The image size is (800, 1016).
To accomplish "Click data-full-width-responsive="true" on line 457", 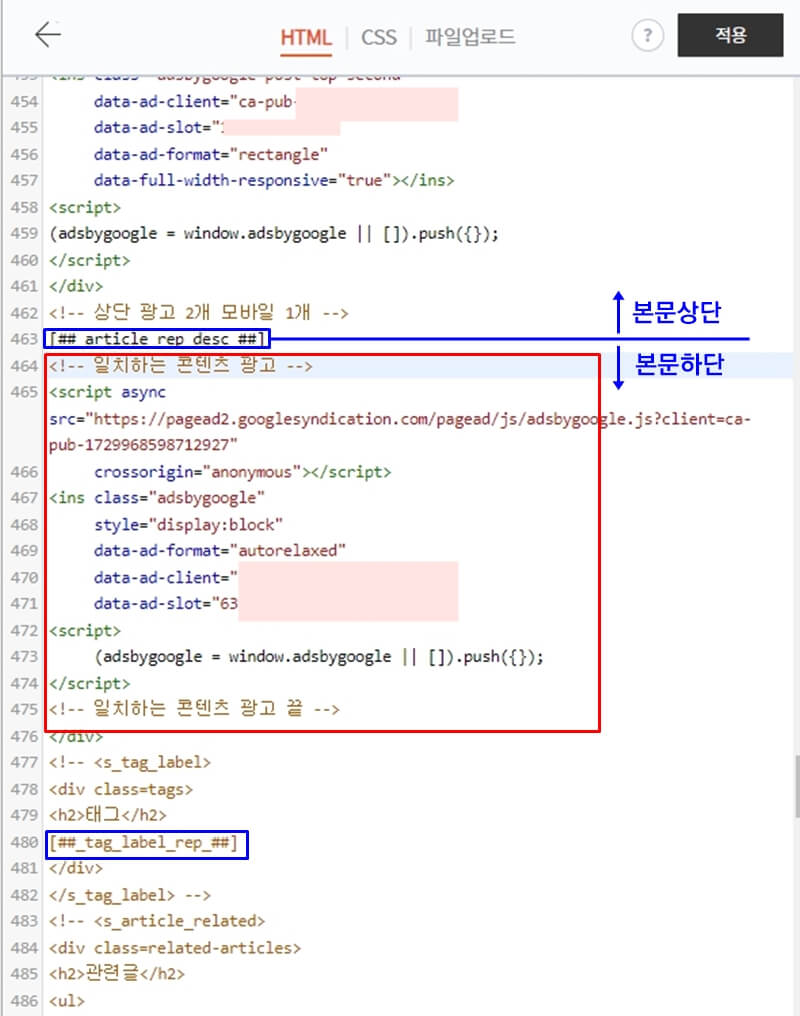I will click(x=243, y=180).
